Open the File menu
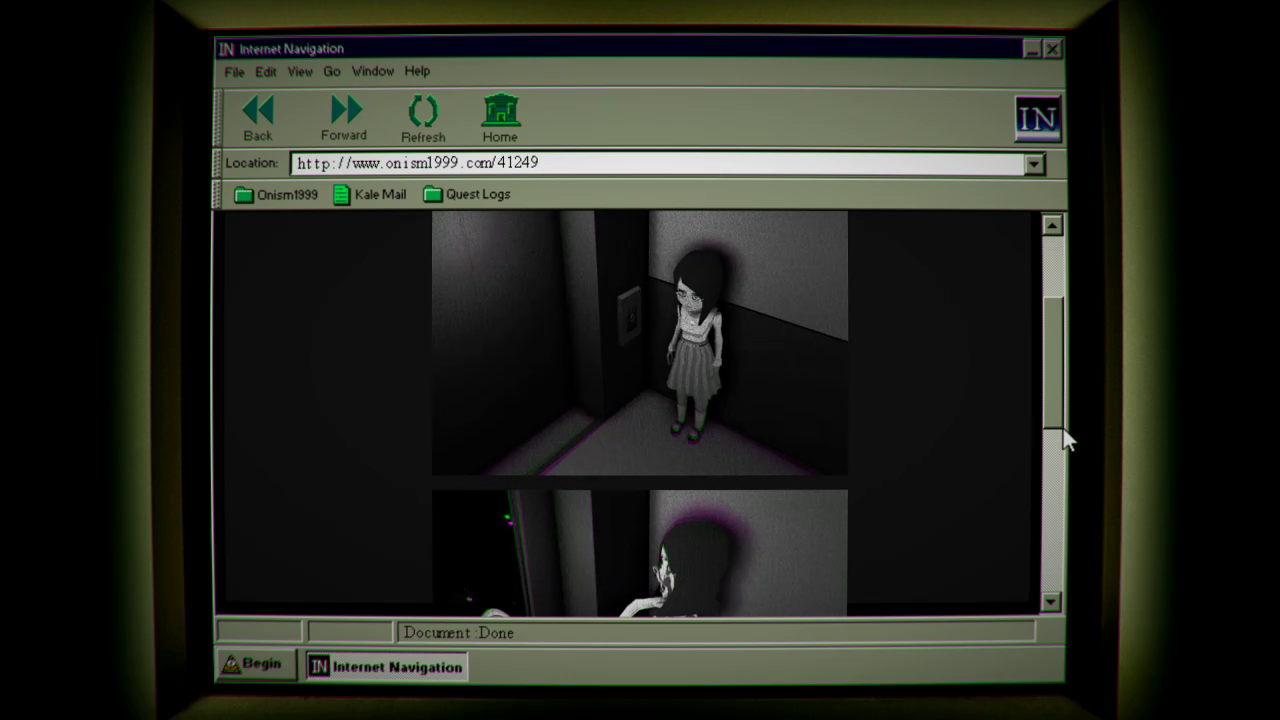The width and height of the screenshot is (1280, 720). tap(234, 72)
